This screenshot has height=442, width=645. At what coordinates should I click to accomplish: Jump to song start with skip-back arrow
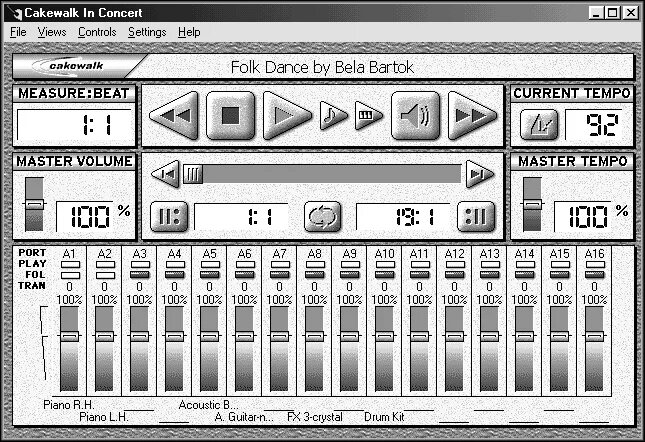[x=165, y=174]
